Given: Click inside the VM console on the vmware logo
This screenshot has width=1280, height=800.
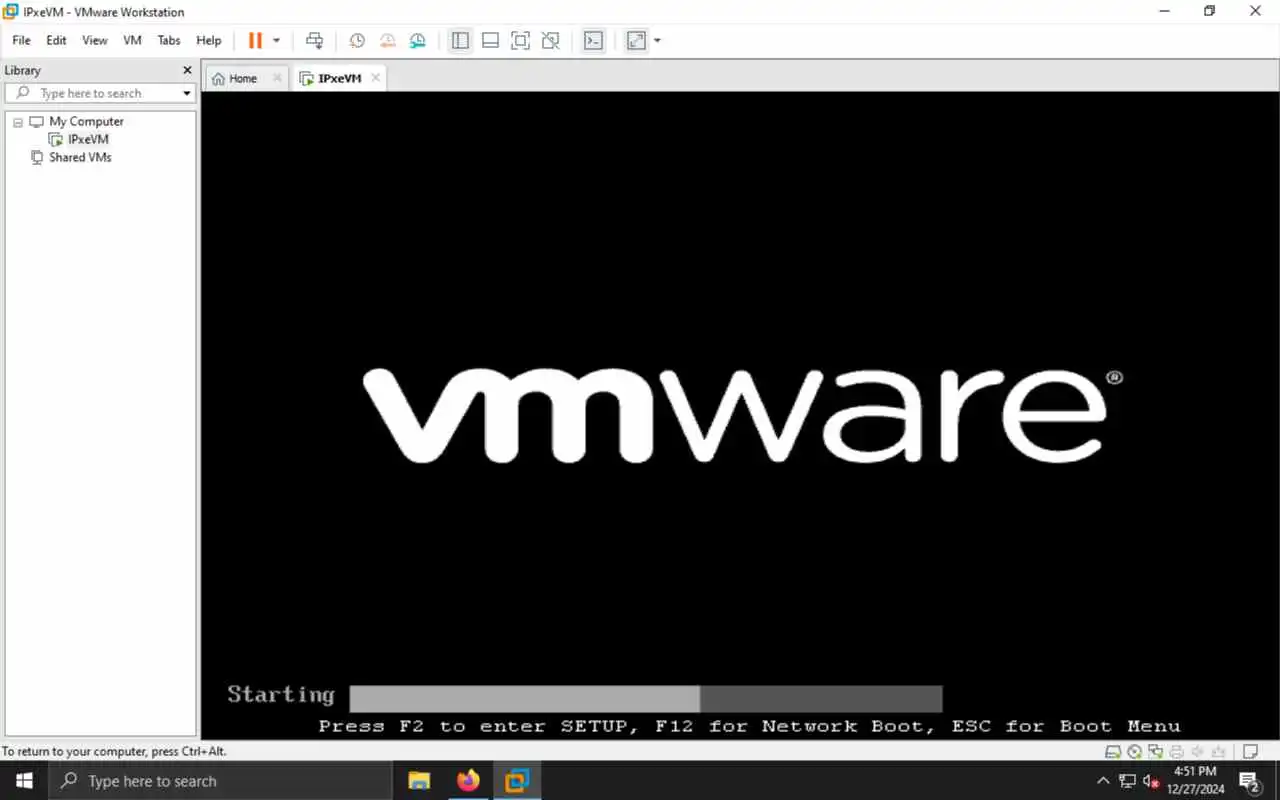Looking at the screenshot, I should click(743, 415).
